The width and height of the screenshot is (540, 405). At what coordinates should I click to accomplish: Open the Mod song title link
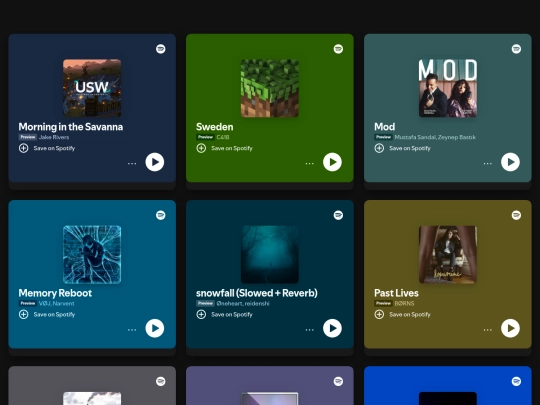pyautogui.click(x=385, y=127)
